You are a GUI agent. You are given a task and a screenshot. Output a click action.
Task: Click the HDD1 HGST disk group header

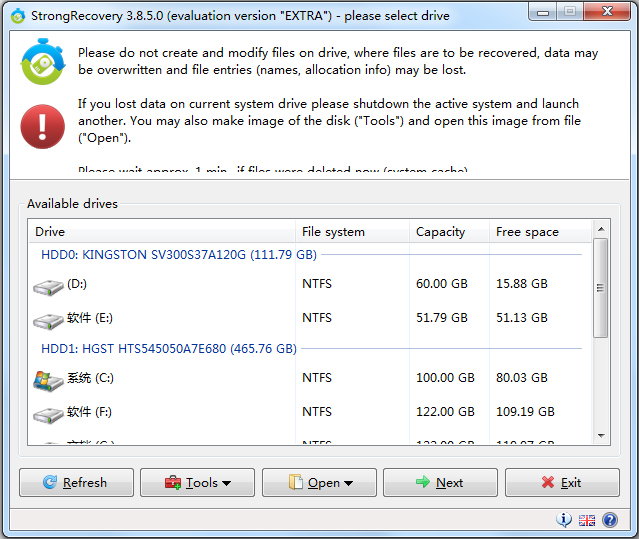tap(168, 349)
